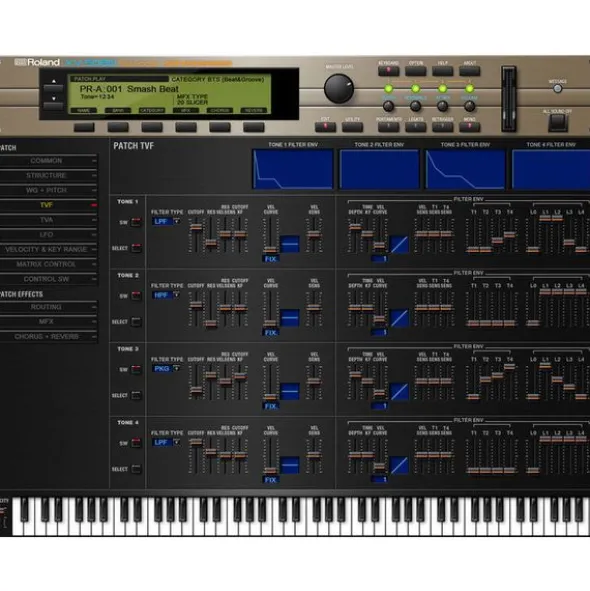Toggle the Tone 2 SW switch
The image size is (590, 591).
136,296
